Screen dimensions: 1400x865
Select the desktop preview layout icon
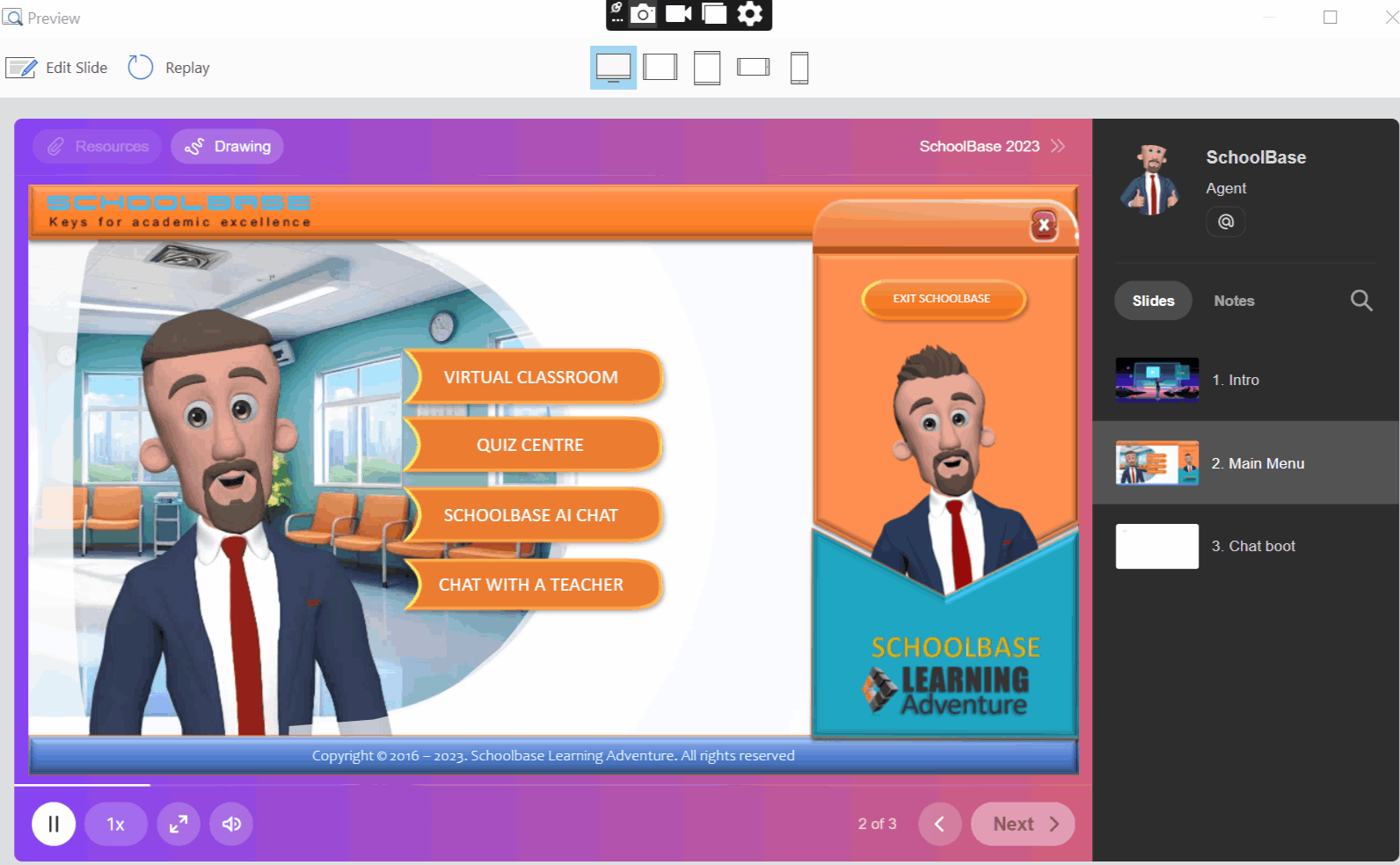point(613,68)
